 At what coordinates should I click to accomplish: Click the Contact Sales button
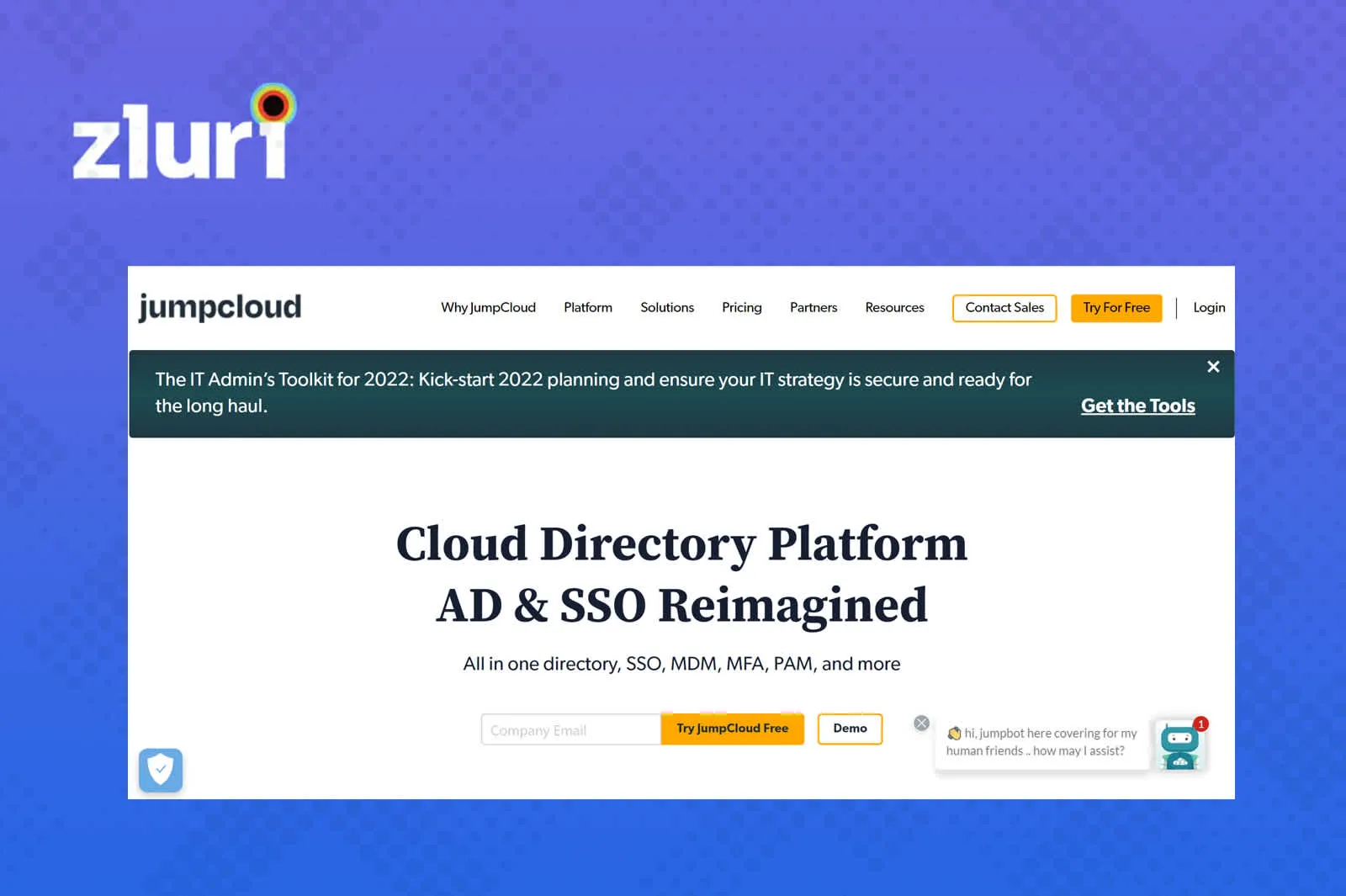click(x=1004, y=308)
